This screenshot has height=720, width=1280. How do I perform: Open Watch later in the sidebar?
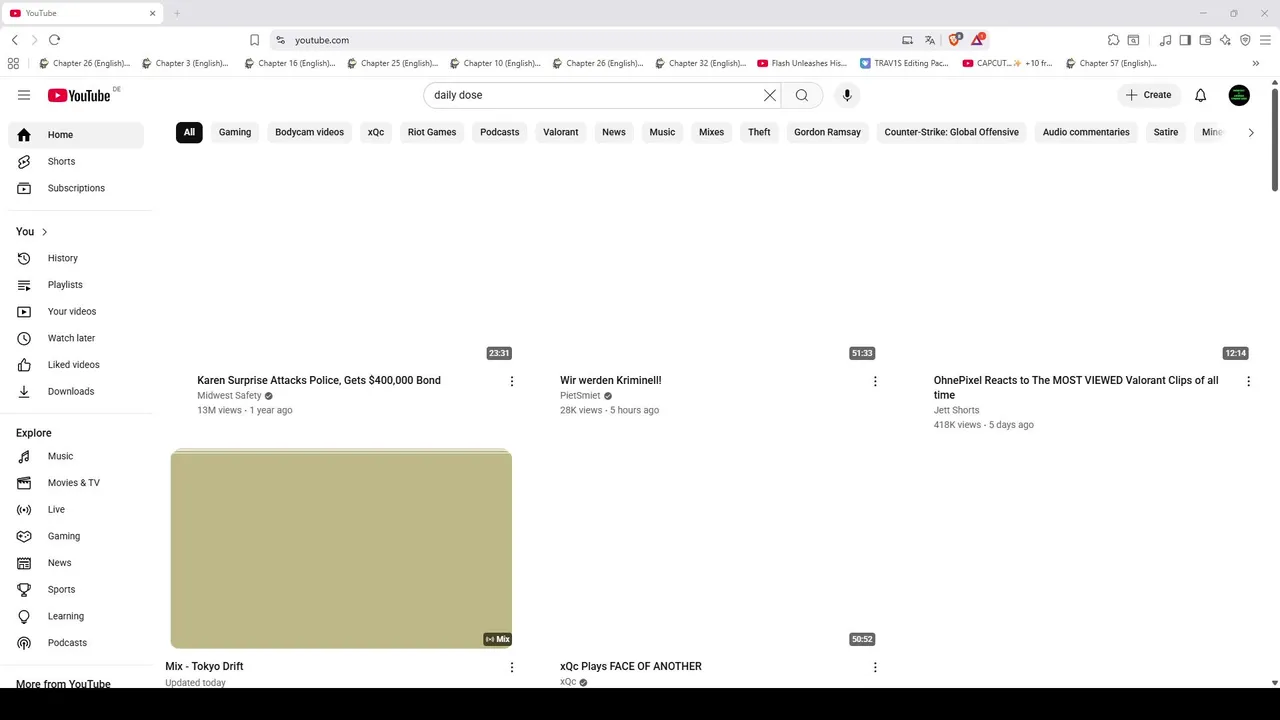pyautogui.click(x=76, y=338)
